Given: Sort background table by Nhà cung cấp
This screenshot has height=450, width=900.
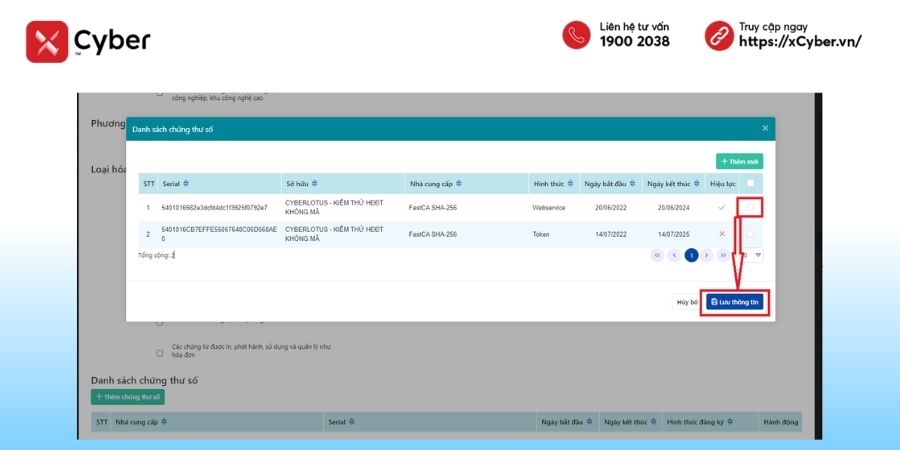Looking at the screenshot, I should coord(164,421).
